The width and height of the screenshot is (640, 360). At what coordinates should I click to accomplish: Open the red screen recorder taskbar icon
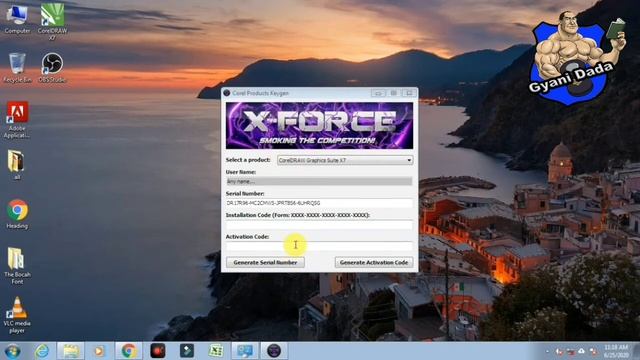coord(158,351)
